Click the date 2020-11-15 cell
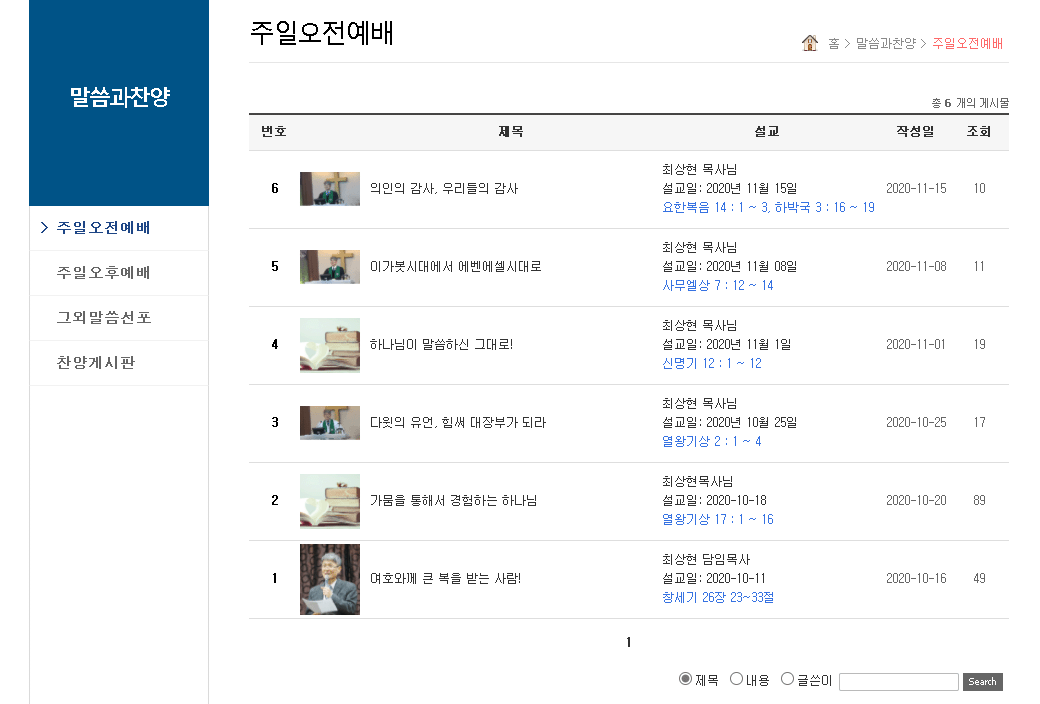This screenshot has height=704, width=1040. (916, 188)
